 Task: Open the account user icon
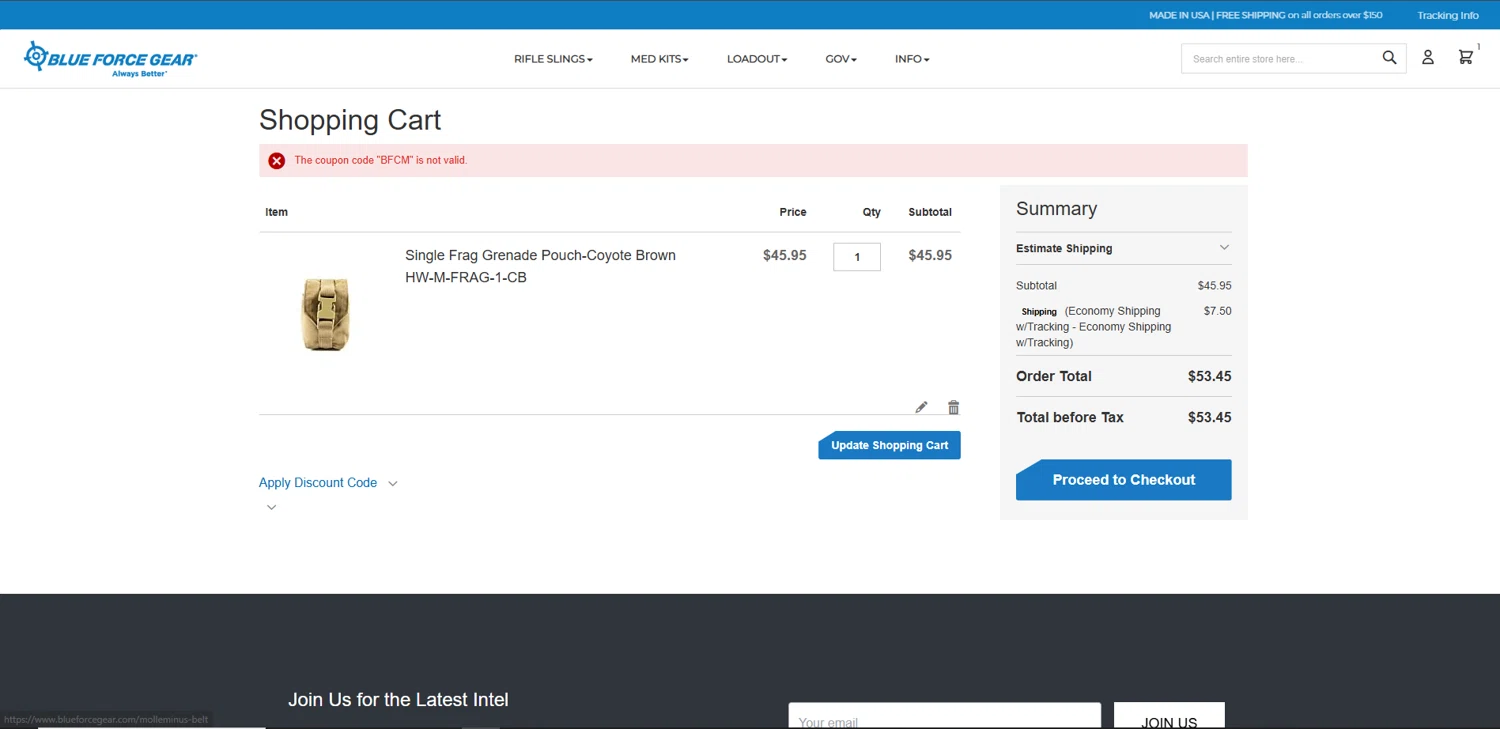pyautogui.click(x=1428, y=58)
